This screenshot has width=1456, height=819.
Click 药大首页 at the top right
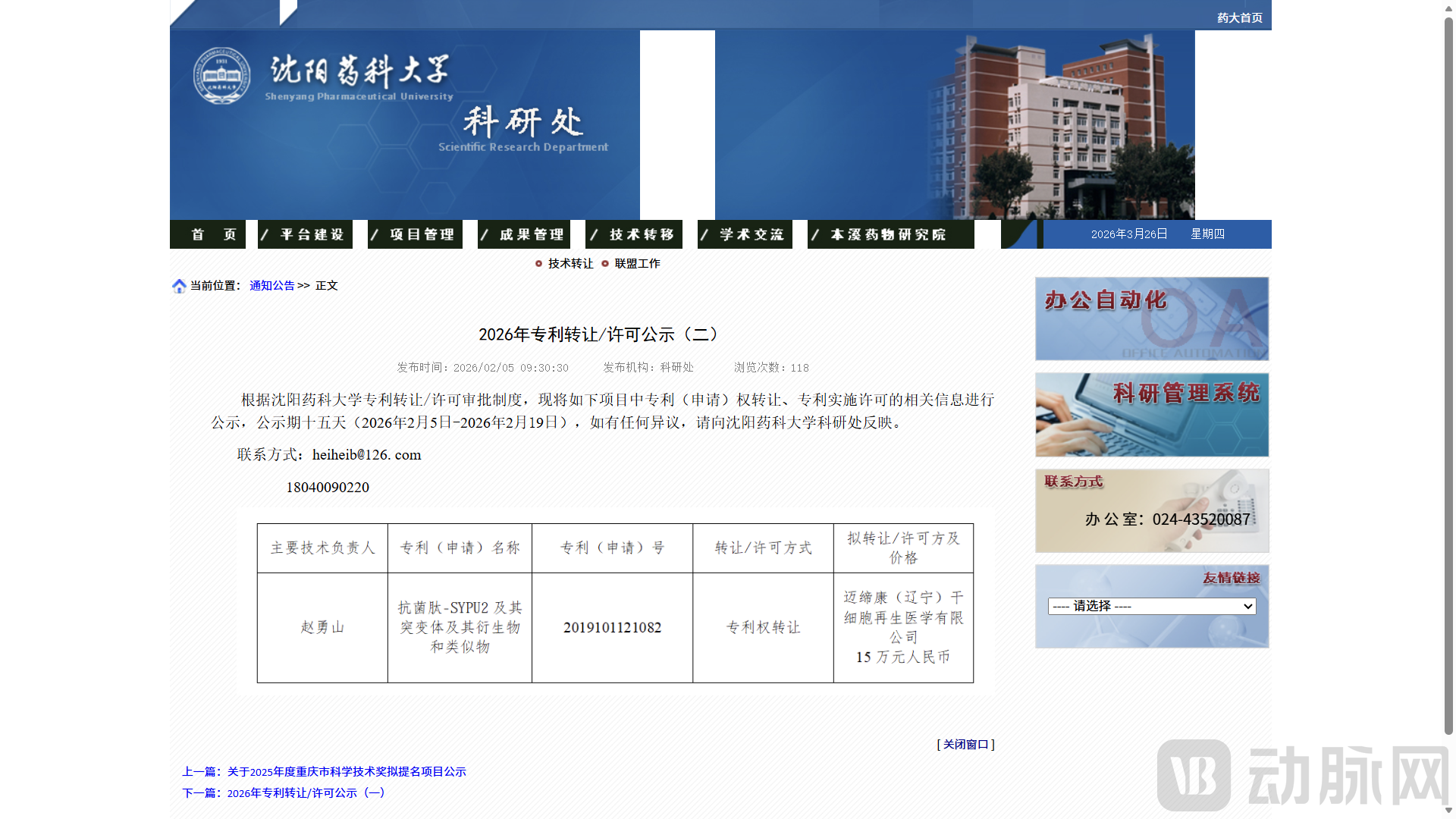1239,16
